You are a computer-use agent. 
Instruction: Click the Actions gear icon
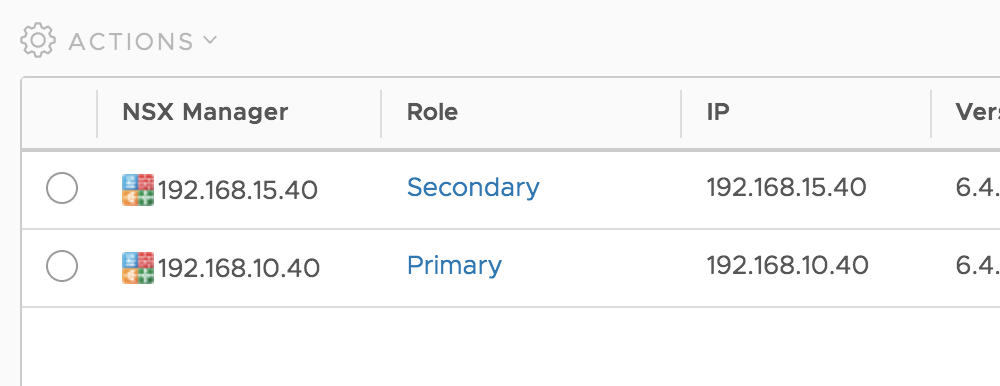click(x=38, y=40)
